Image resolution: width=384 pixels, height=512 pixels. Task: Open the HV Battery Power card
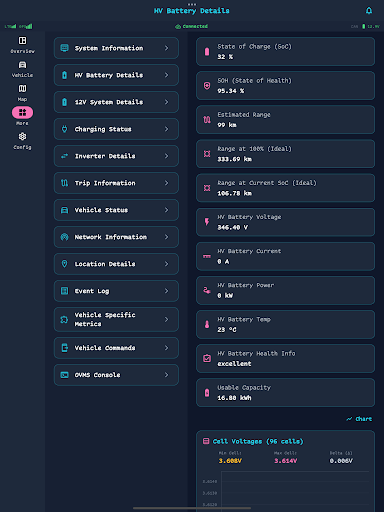[285, 290]
